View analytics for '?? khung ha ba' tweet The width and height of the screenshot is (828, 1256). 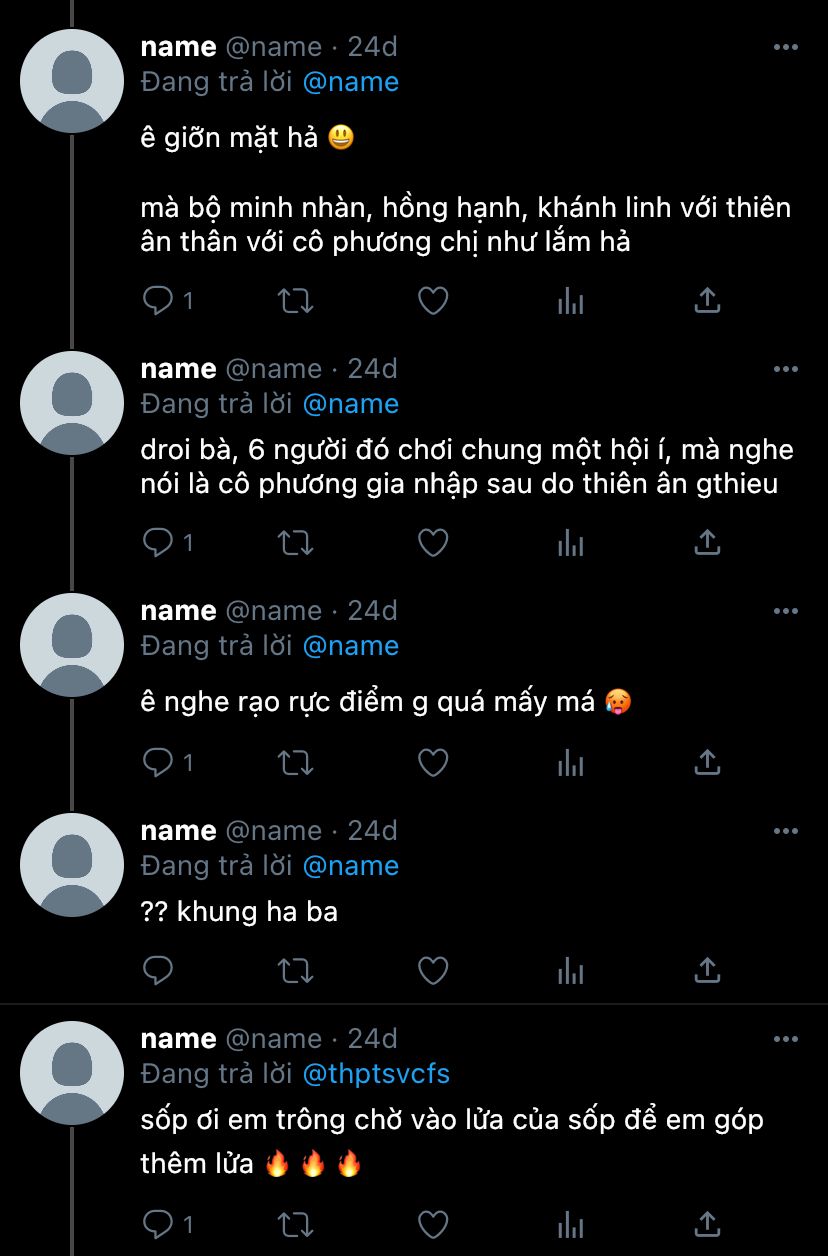pyautogui.click(x=570, y=970)
